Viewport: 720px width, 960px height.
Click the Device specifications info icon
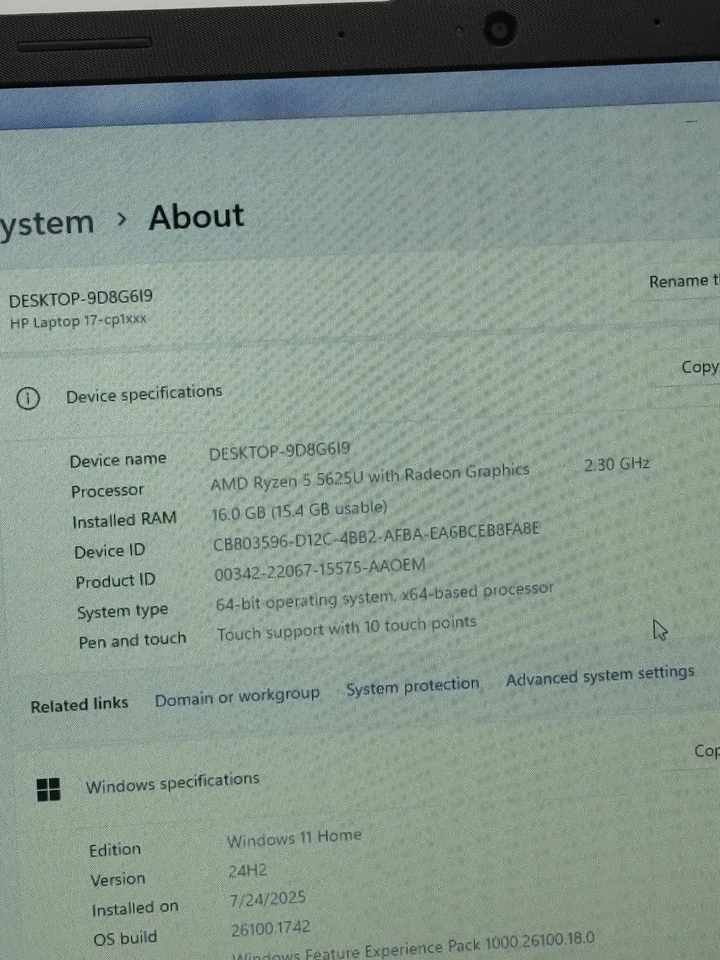coord(28,399)
